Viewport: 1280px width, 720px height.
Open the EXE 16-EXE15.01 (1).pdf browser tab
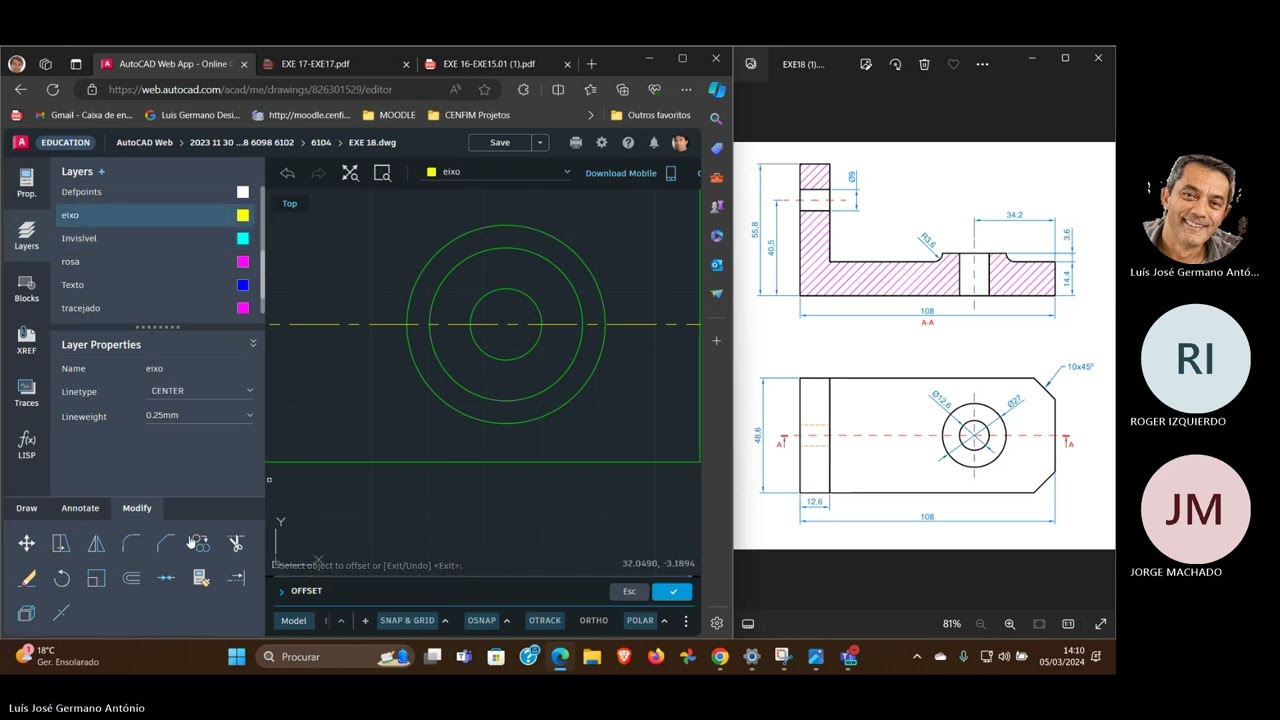[497, 64]
